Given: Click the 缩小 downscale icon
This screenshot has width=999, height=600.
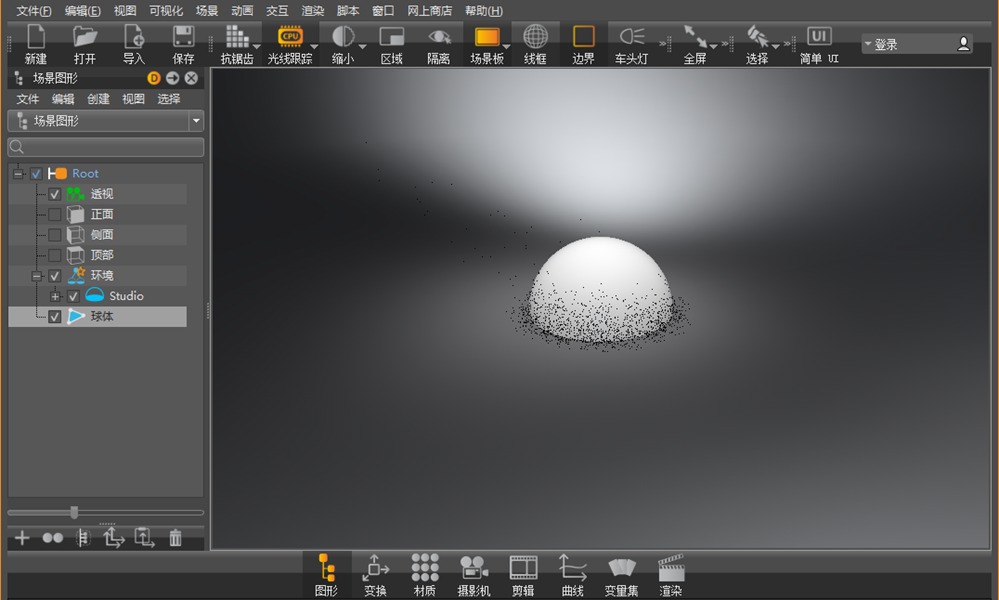Looking at the screenshot, I should 343,37.
